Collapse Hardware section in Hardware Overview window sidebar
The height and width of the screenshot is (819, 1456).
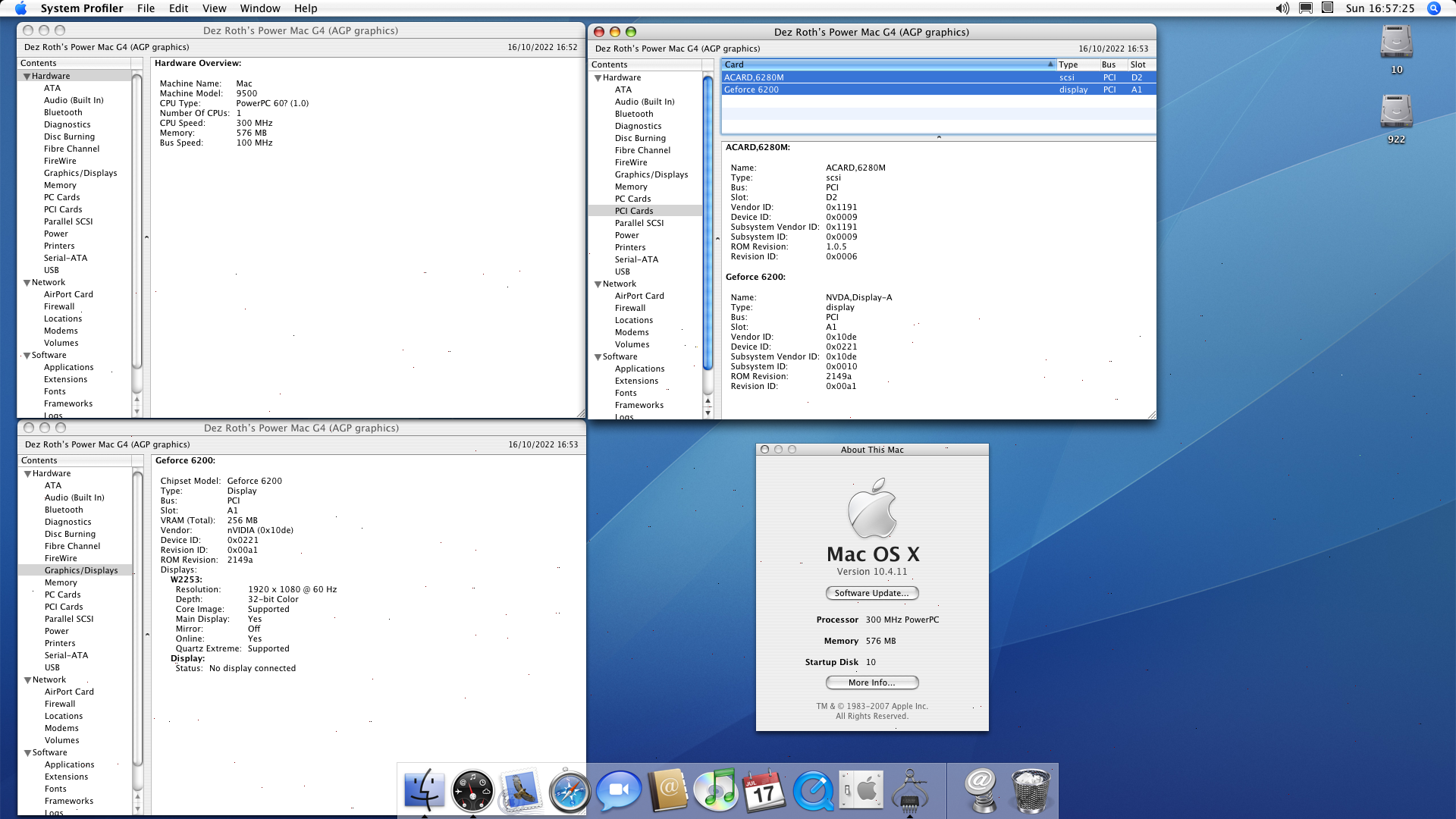[x=27, y=77]
